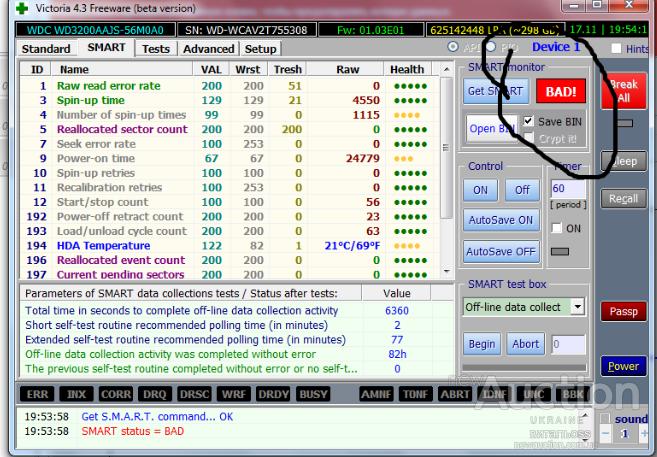This screenshot has height=457, width=657.
Task: Click the CORR status indicator
Action: point(116,394)
